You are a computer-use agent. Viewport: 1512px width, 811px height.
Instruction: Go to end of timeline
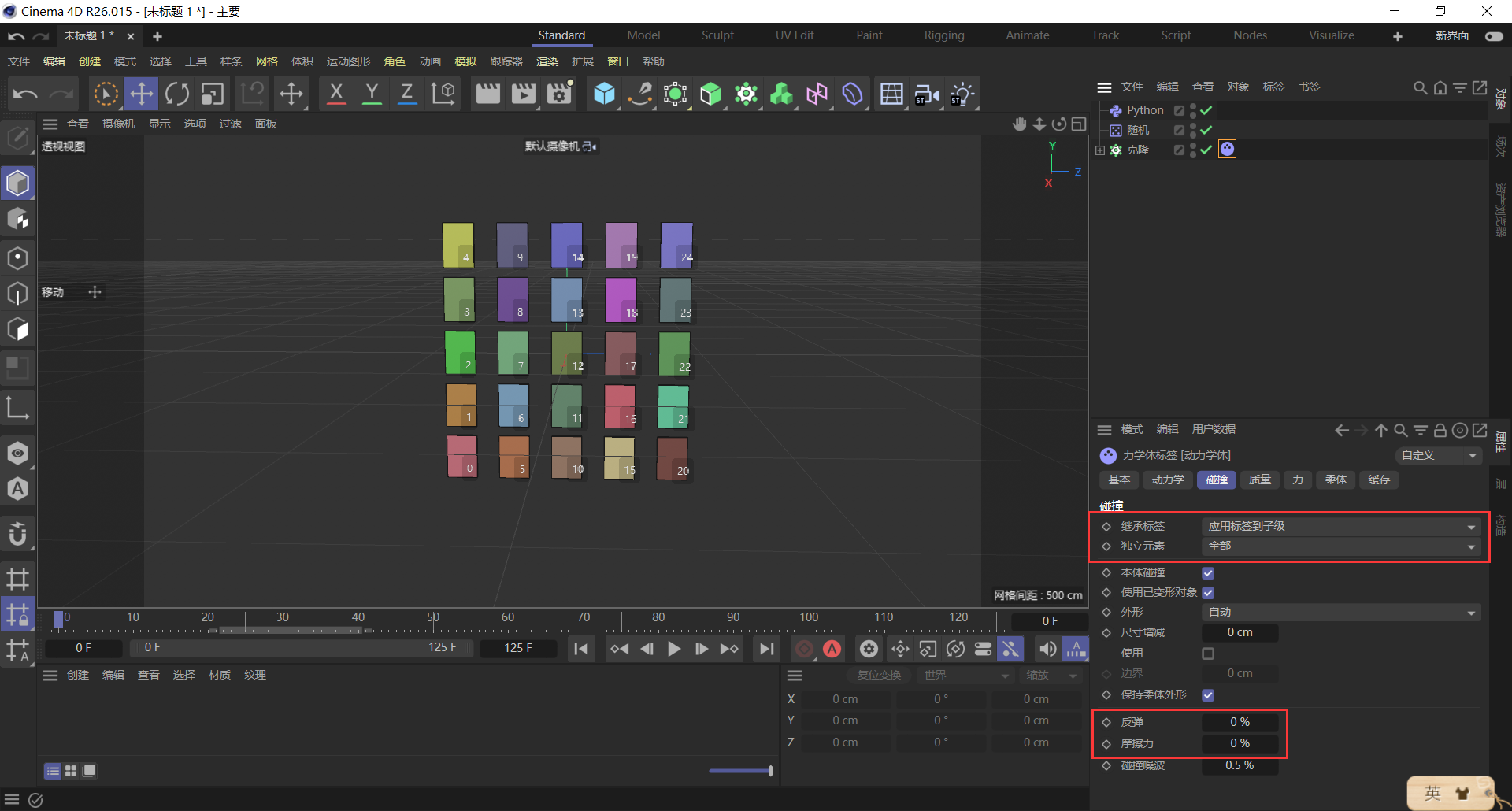coord(766,649)
